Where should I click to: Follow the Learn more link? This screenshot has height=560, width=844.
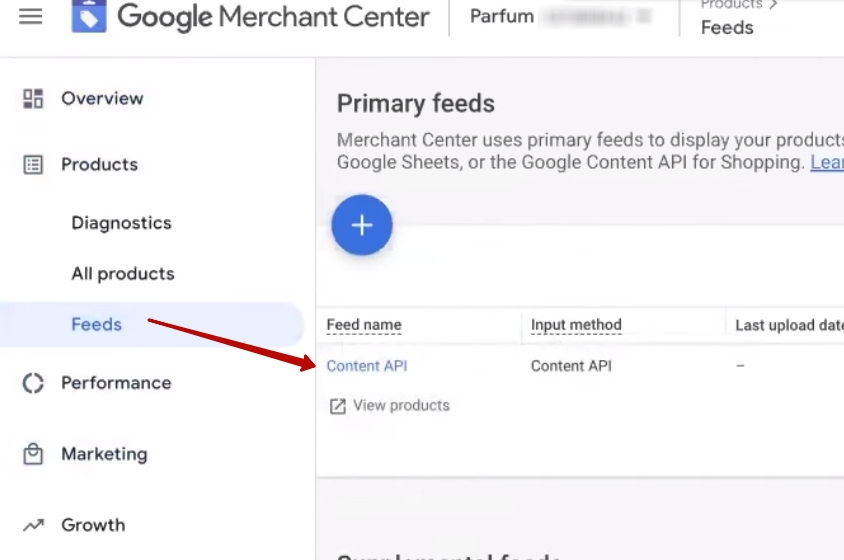coord(826,163)
